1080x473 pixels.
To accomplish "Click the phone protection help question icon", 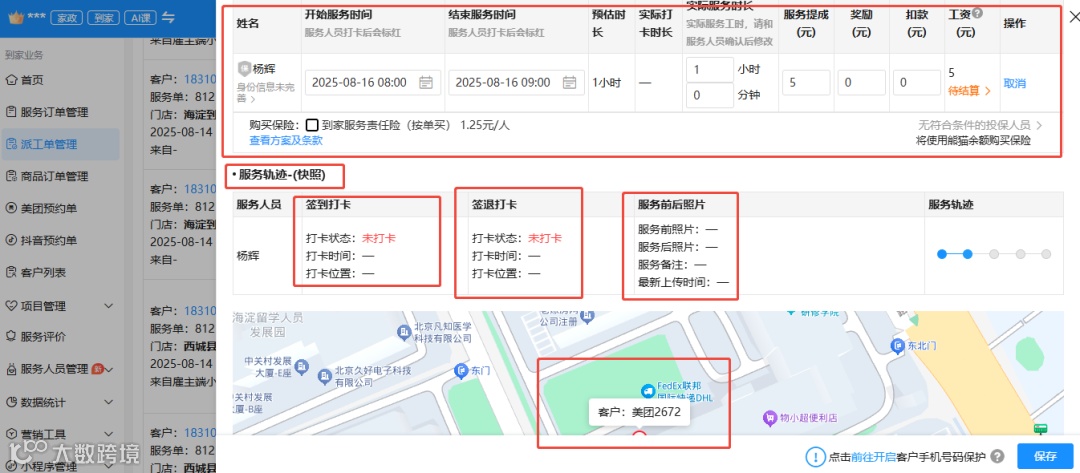I will pyautogui.click(x=997, y=456).
